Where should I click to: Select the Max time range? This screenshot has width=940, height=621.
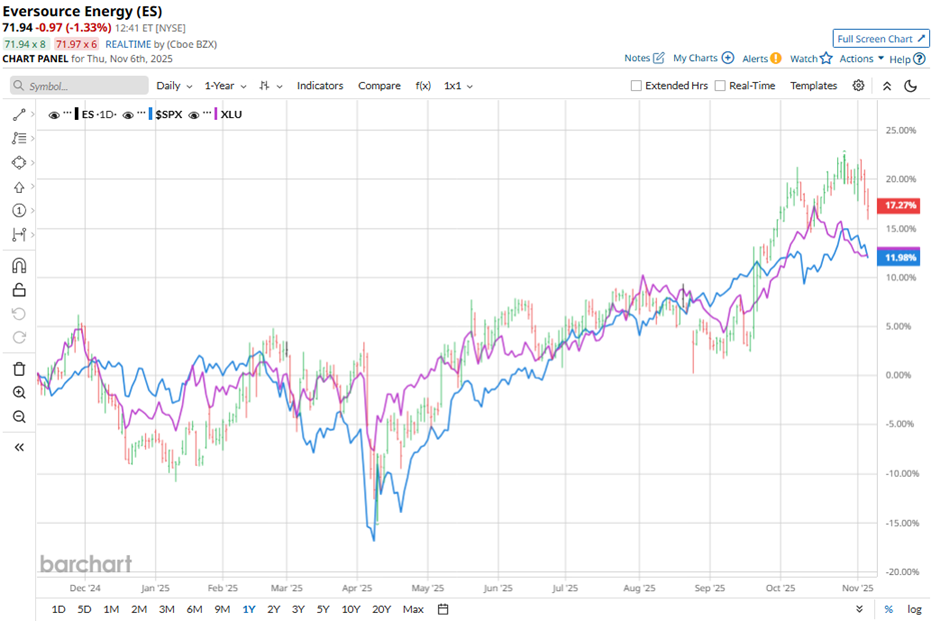pyautogui.click(x=413, y=609)
